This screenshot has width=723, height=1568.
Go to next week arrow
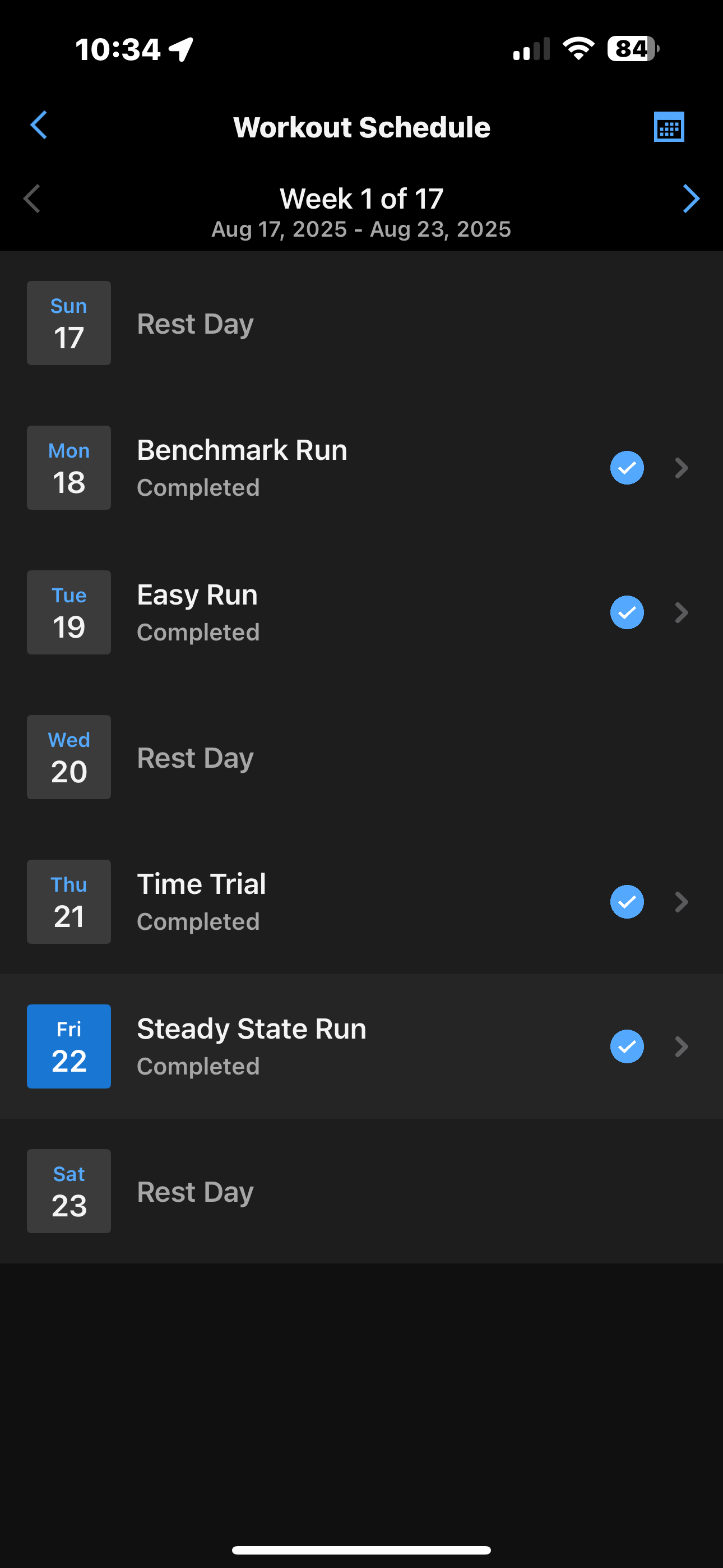(690, 199)
